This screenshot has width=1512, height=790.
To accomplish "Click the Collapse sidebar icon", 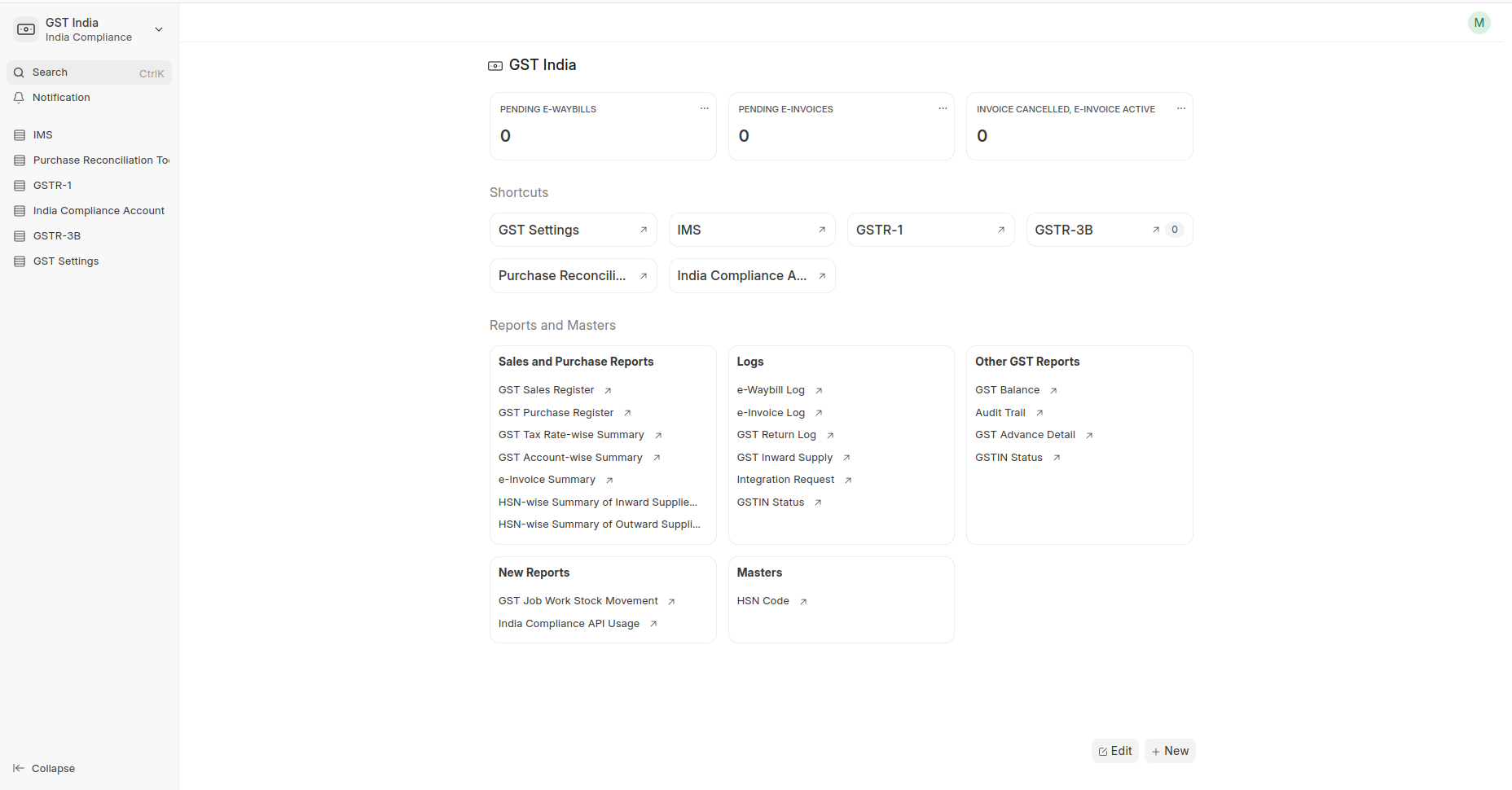I will [x=19, y=768].
